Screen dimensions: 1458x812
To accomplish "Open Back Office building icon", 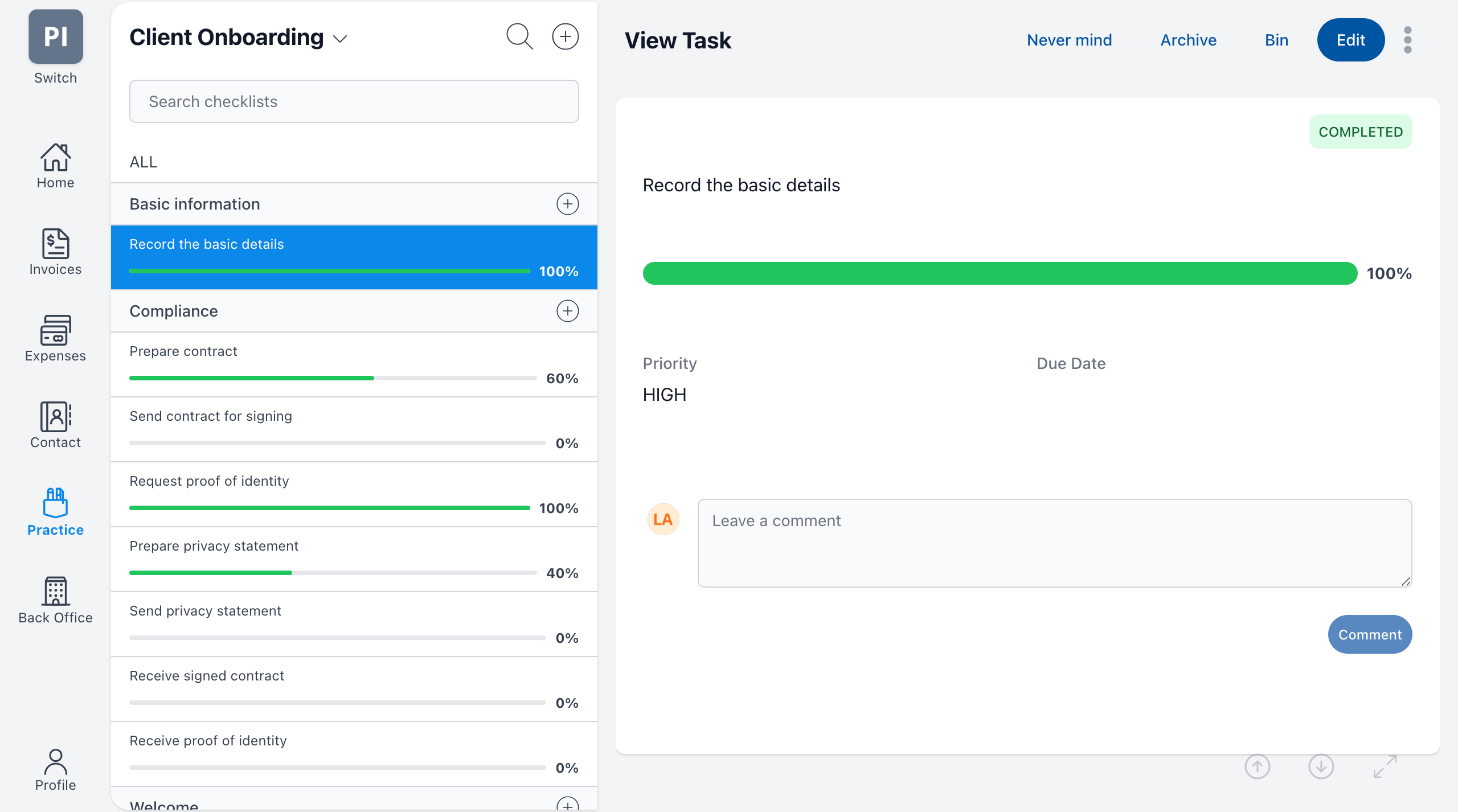I will [x=55, y=591].
